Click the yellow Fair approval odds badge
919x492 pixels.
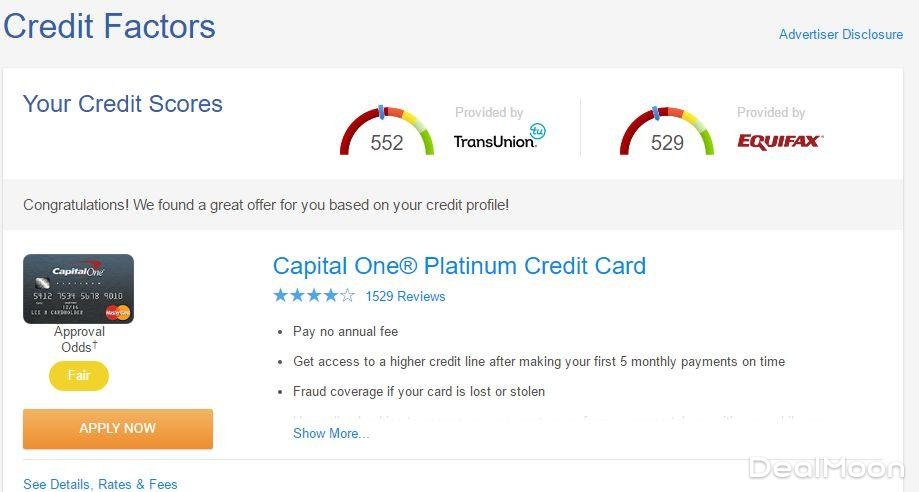(x=79, y=376)
